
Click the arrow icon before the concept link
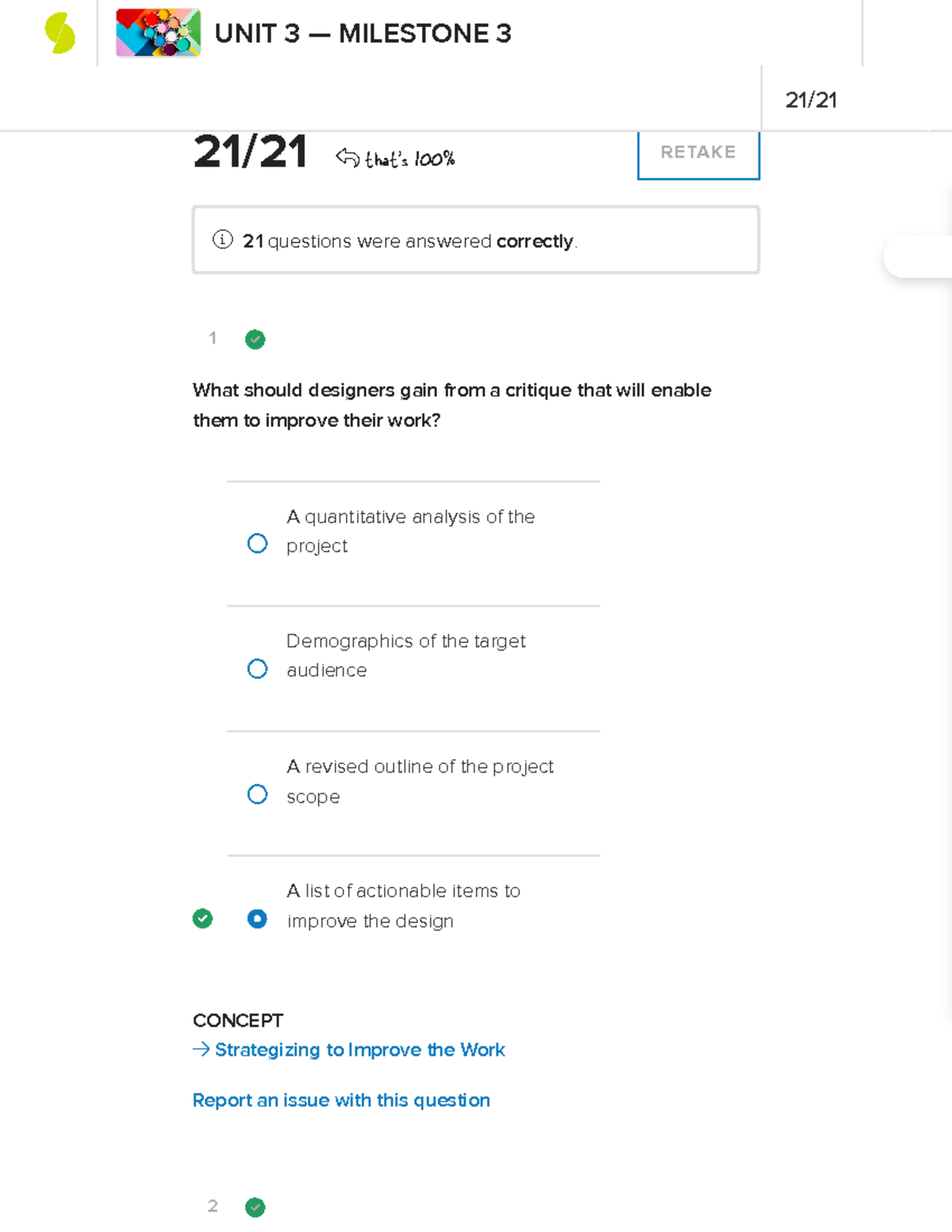pos(200,1050)
